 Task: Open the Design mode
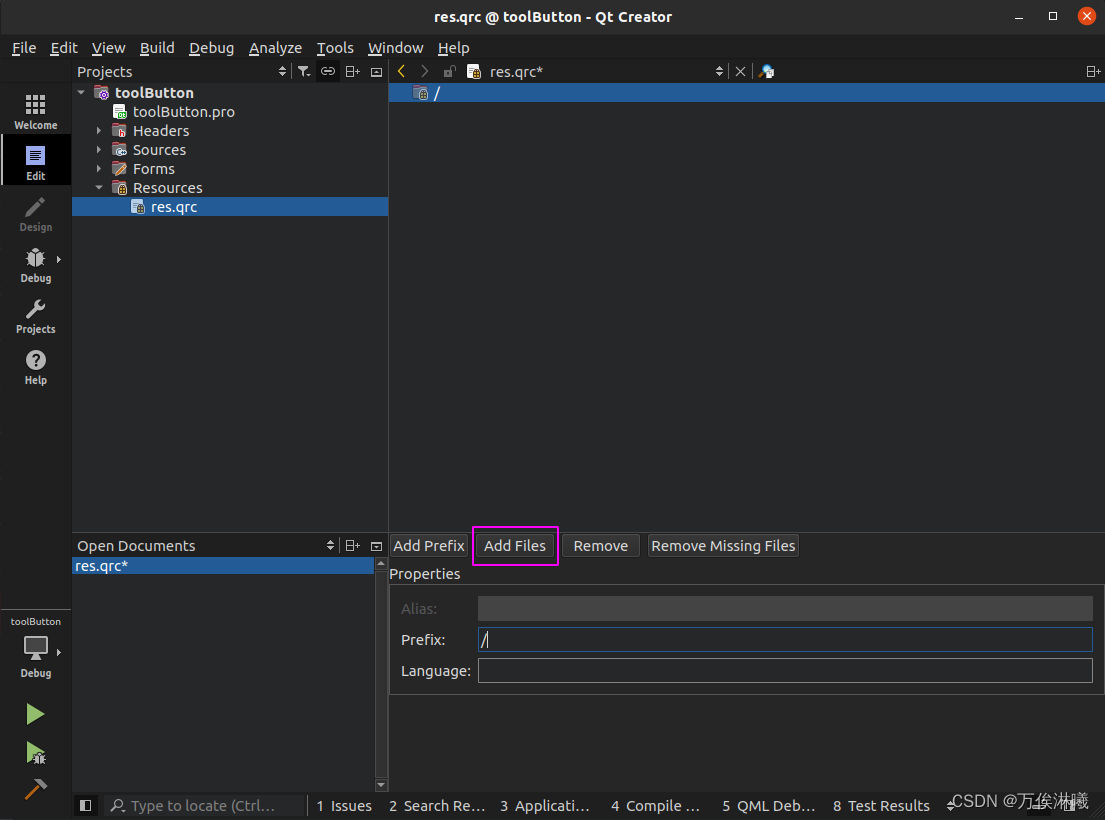click(x=35, y=214)
